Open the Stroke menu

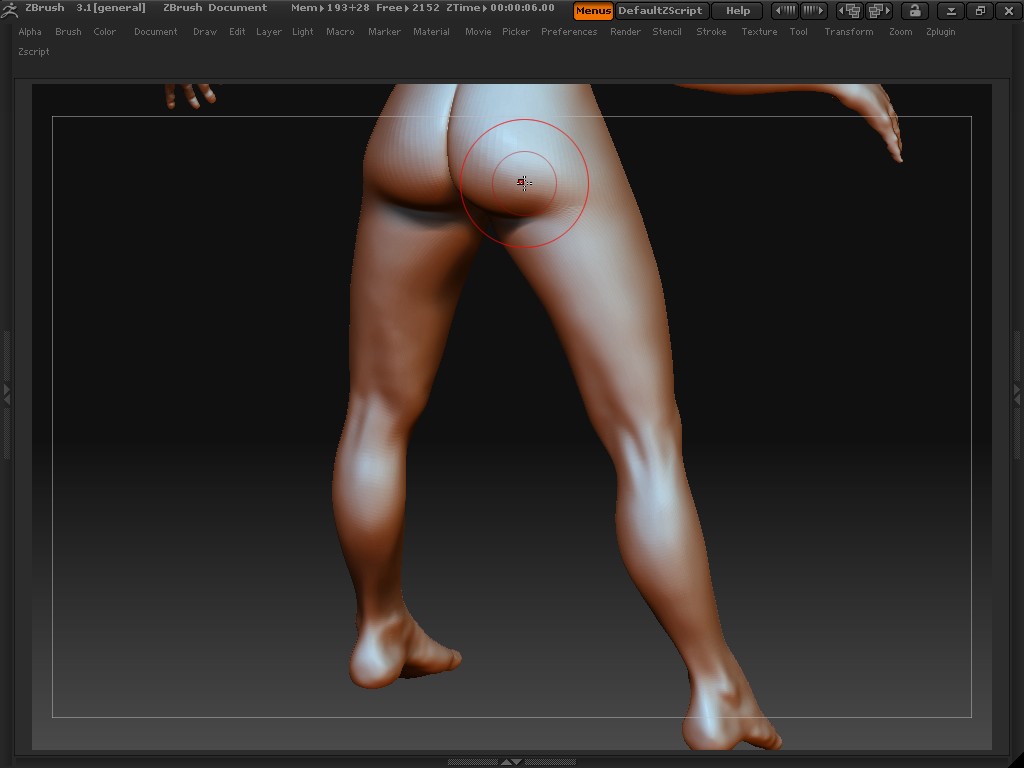click(x=711, y=31)
